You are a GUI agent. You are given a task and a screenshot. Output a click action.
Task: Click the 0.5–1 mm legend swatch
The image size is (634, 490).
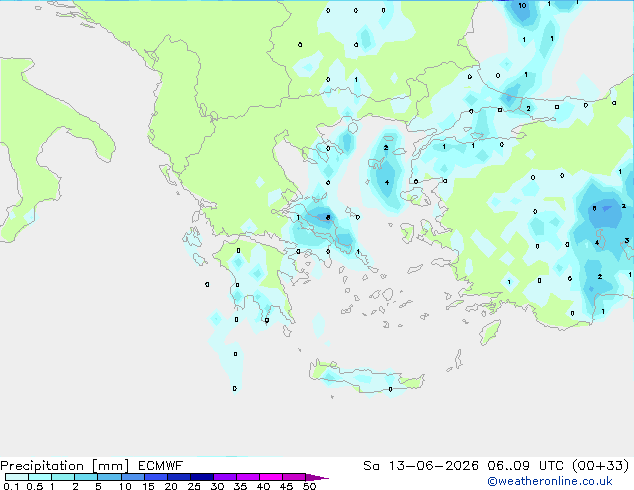(x=40, y=477)
